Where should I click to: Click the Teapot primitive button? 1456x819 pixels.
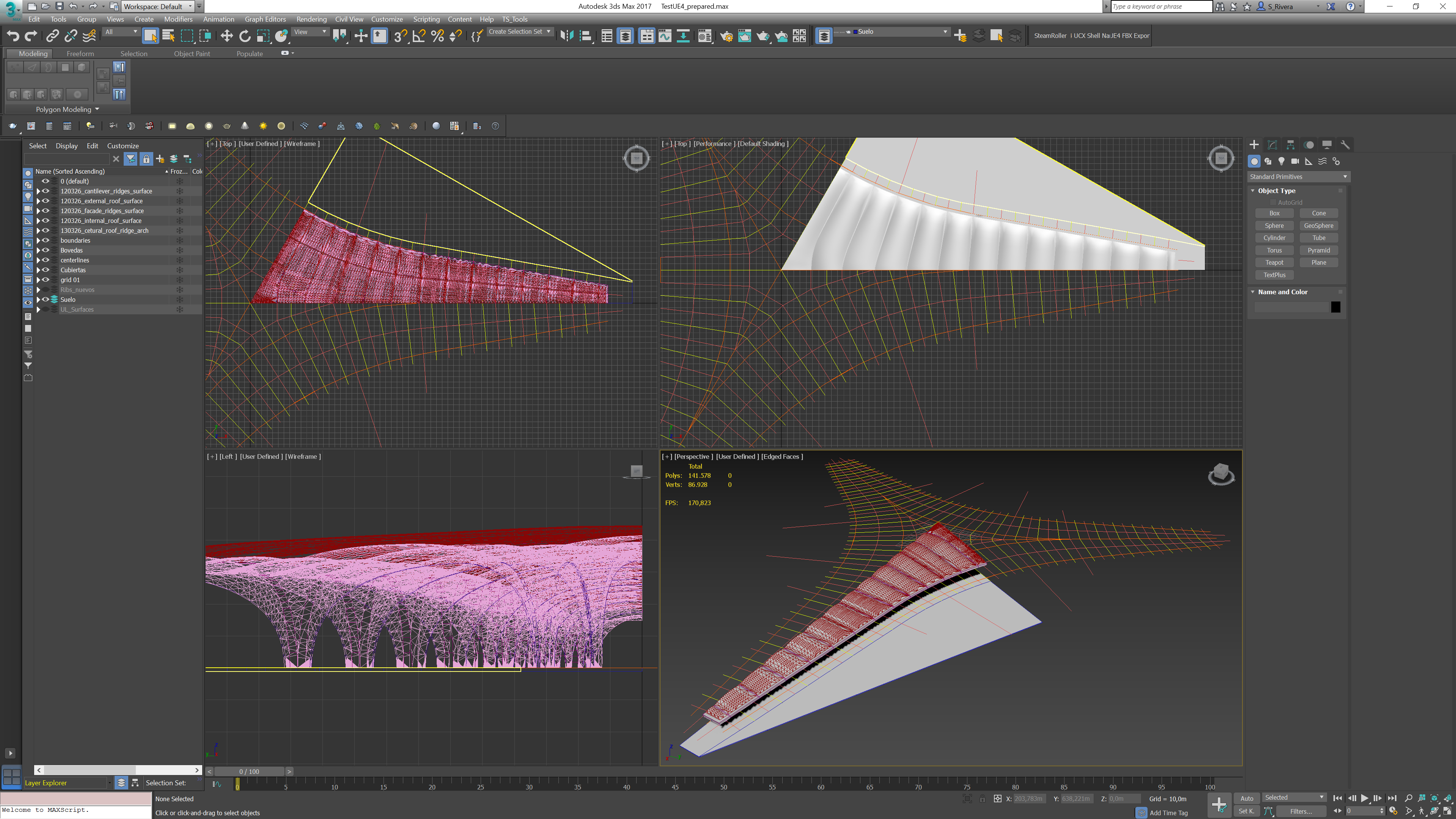point(1274,263)
